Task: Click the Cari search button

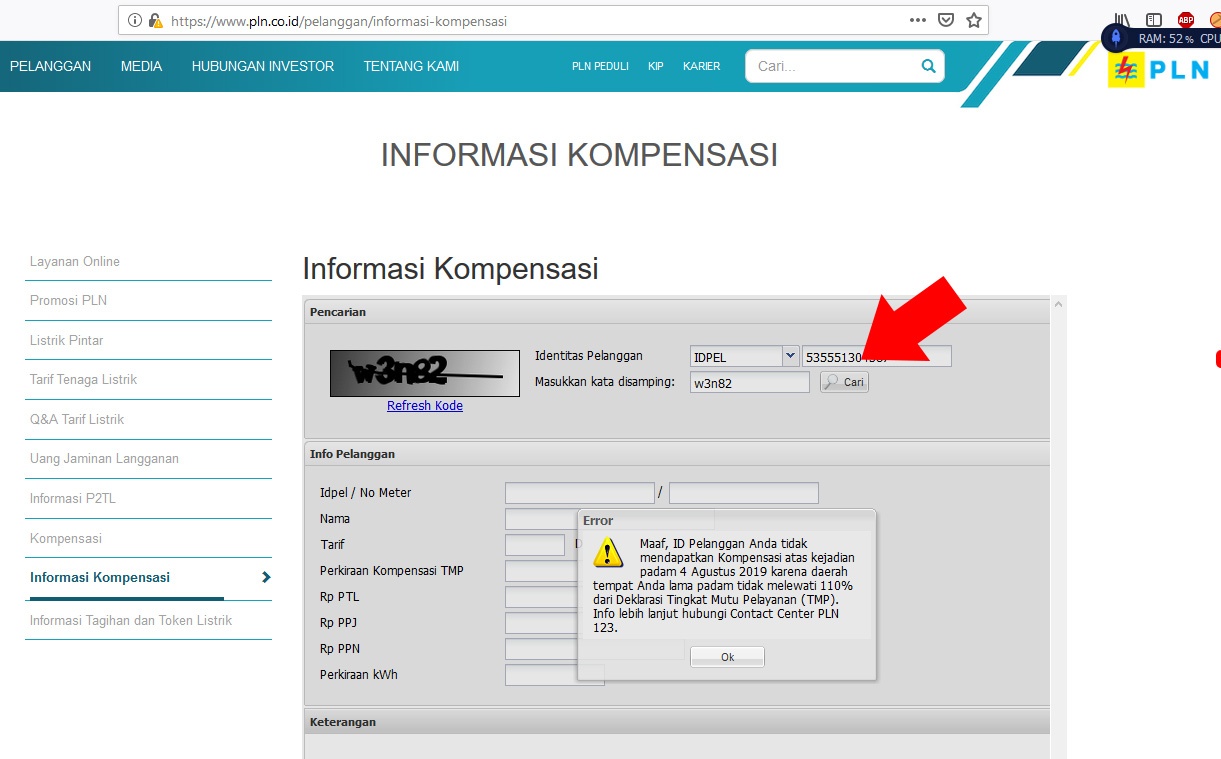Action: coord(844,382)
